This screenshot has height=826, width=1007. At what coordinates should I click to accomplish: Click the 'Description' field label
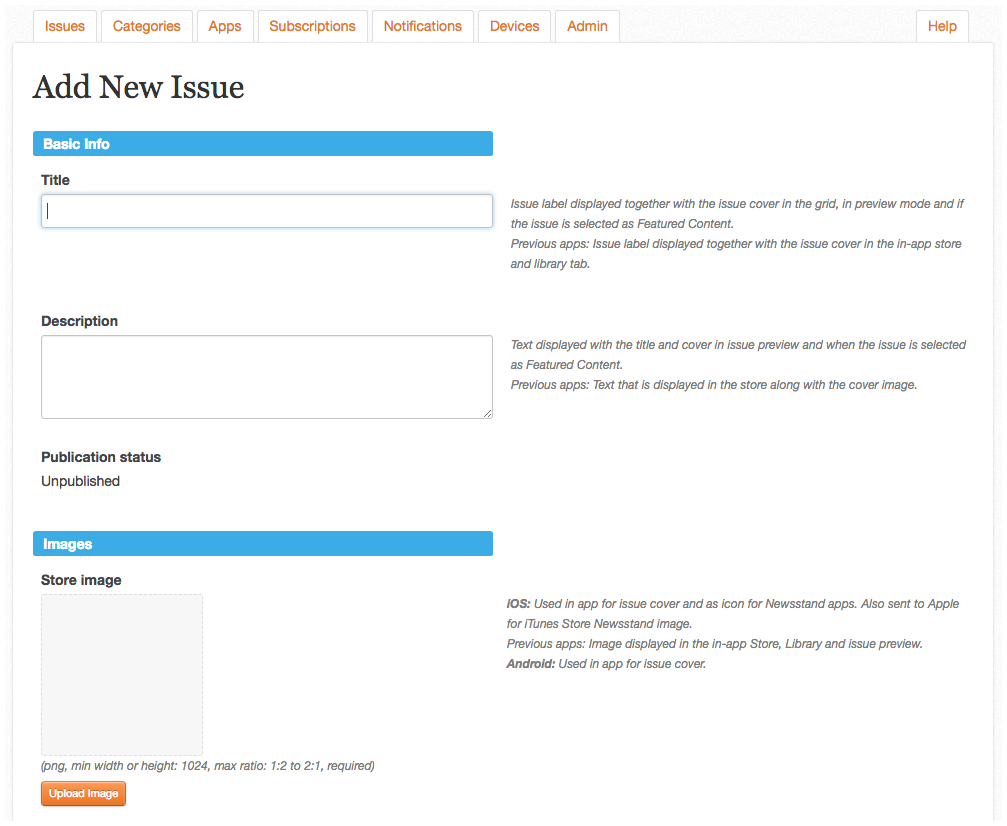(x=80, y=321)
